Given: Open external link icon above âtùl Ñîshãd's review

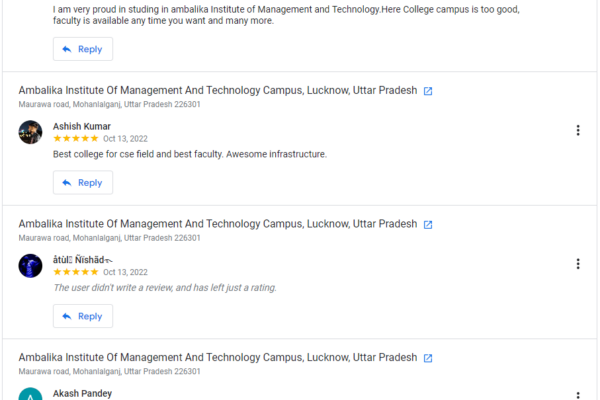Looking at the screenshot, I should tap(428, 225).
